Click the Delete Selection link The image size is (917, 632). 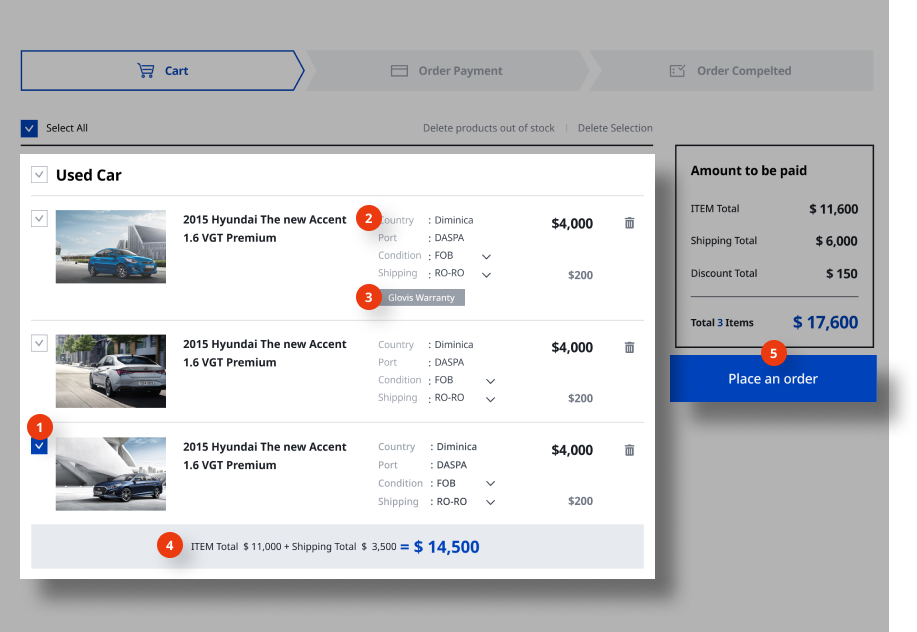pos(615,128)
